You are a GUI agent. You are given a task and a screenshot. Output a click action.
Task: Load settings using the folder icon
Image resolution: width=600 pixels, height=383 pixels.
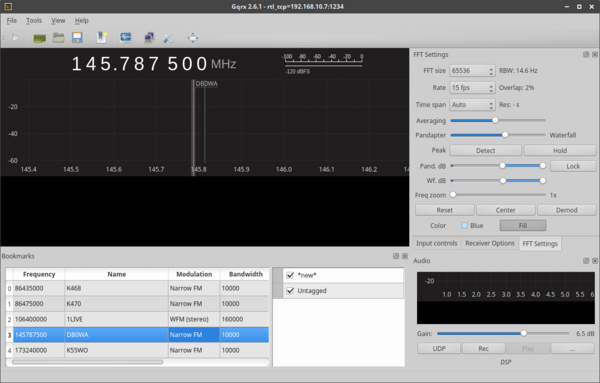(x=58, y=37)
